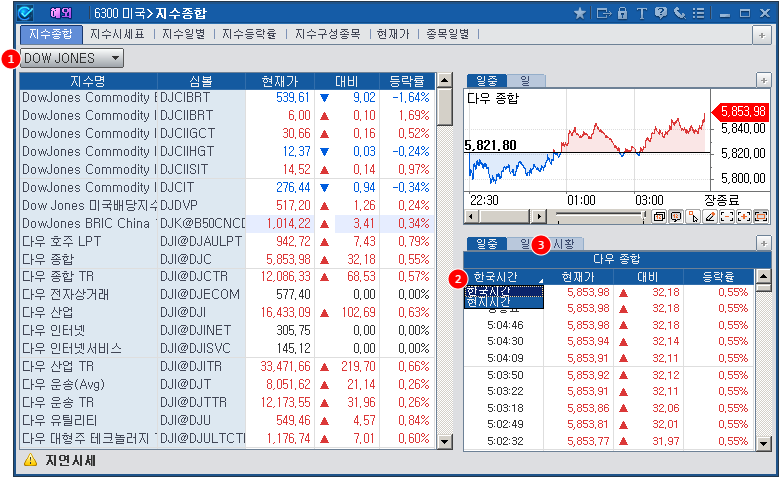Screen dimensions: 780x478
Task: Select the 다우 운송(Avg) row
Action: pos(227,384)
